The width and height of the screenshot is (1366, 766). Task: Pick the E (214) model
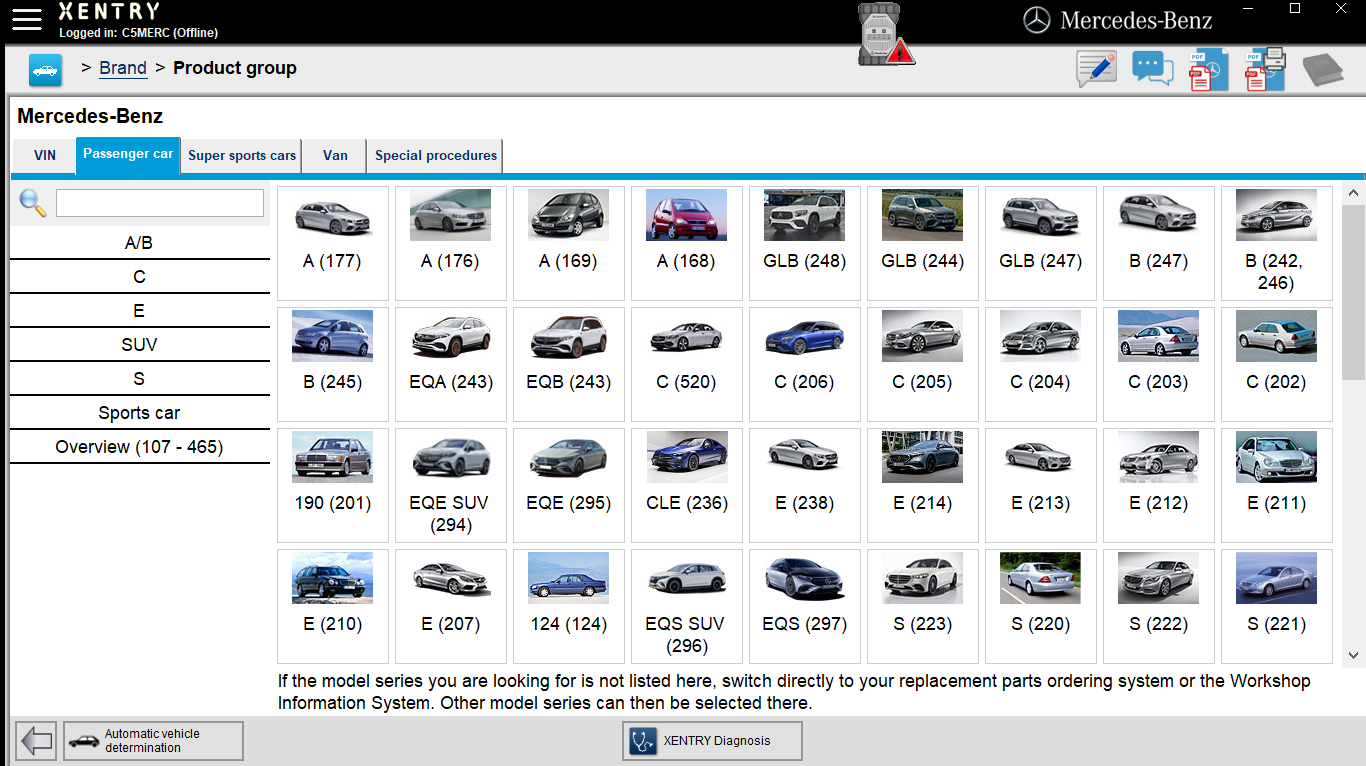(923, 485)
